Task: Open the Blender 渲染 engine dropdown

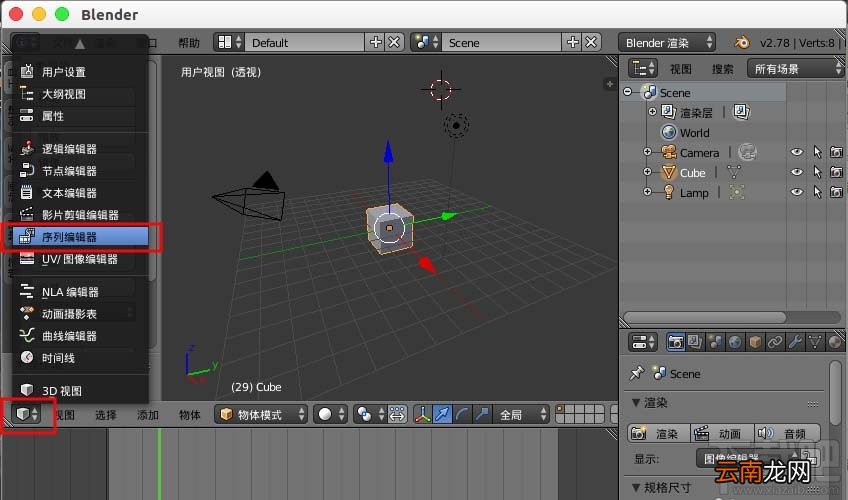Action: pos(667,42)
